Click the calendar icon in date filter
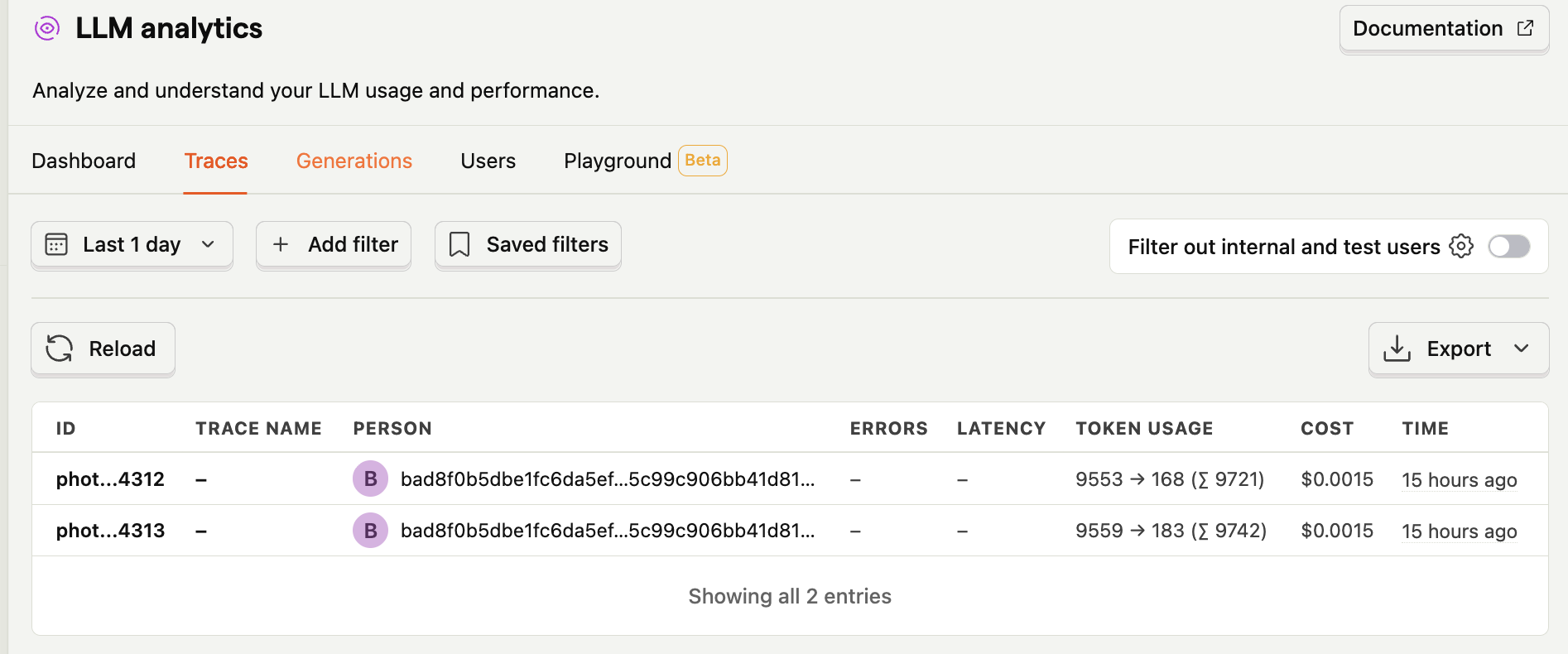This screenshot has width=1568, height=654. pyautogui.click(x=56, y=245)
